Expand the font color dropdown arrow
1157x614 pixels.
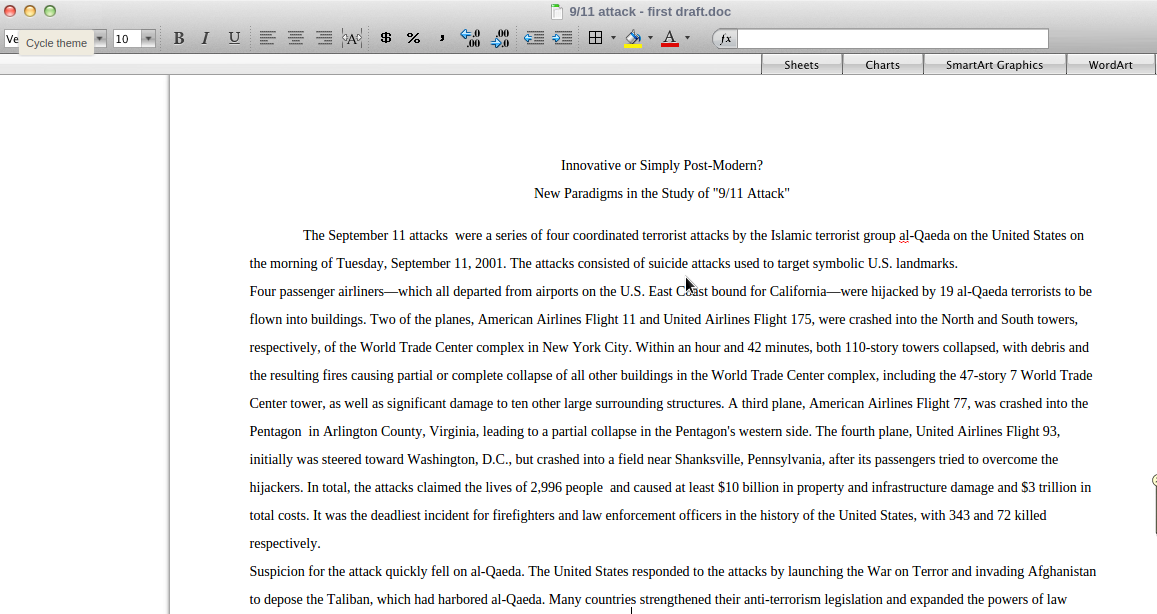coord(687,38)
